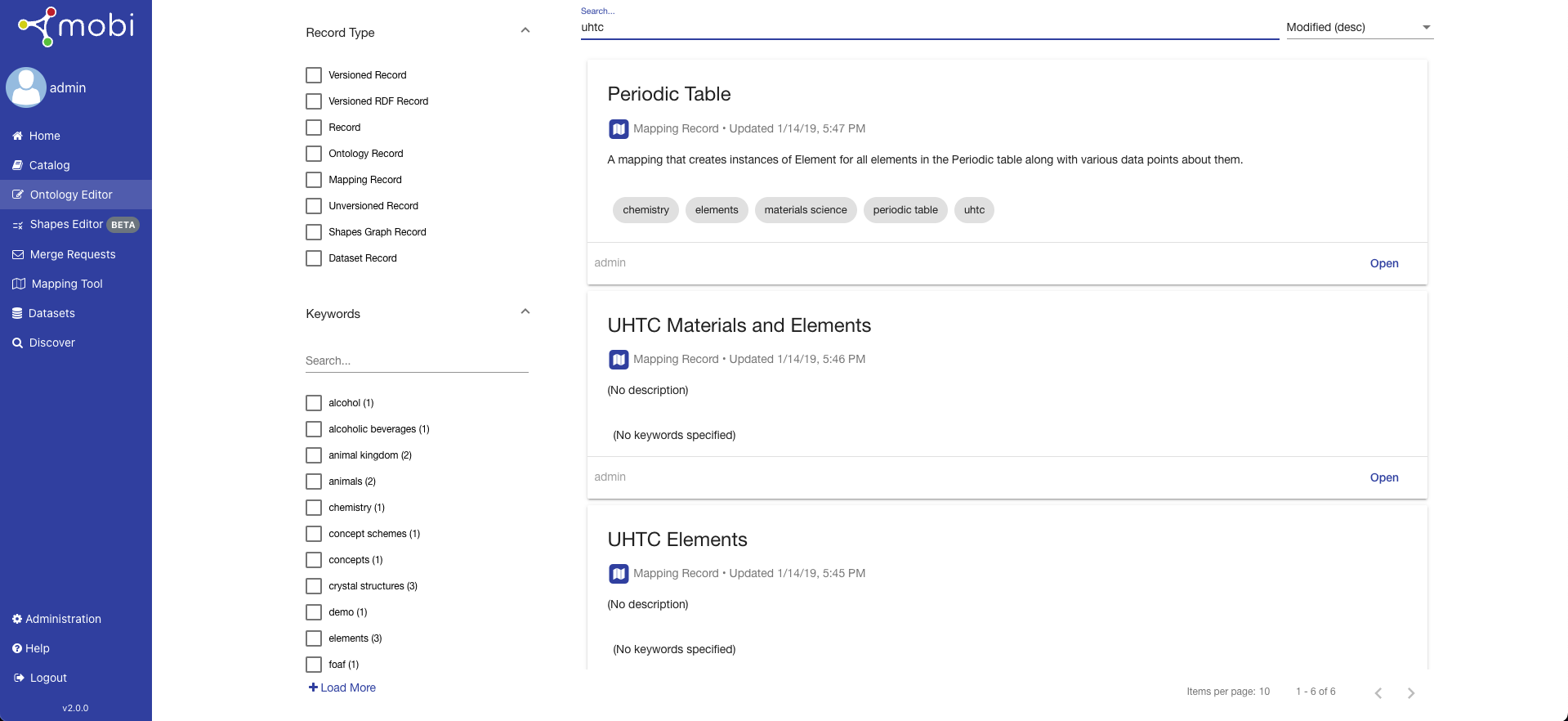Open the UHTC Materials and Elements record
The width and height of the screenshot is (1568, 721).
(1383, 477)
